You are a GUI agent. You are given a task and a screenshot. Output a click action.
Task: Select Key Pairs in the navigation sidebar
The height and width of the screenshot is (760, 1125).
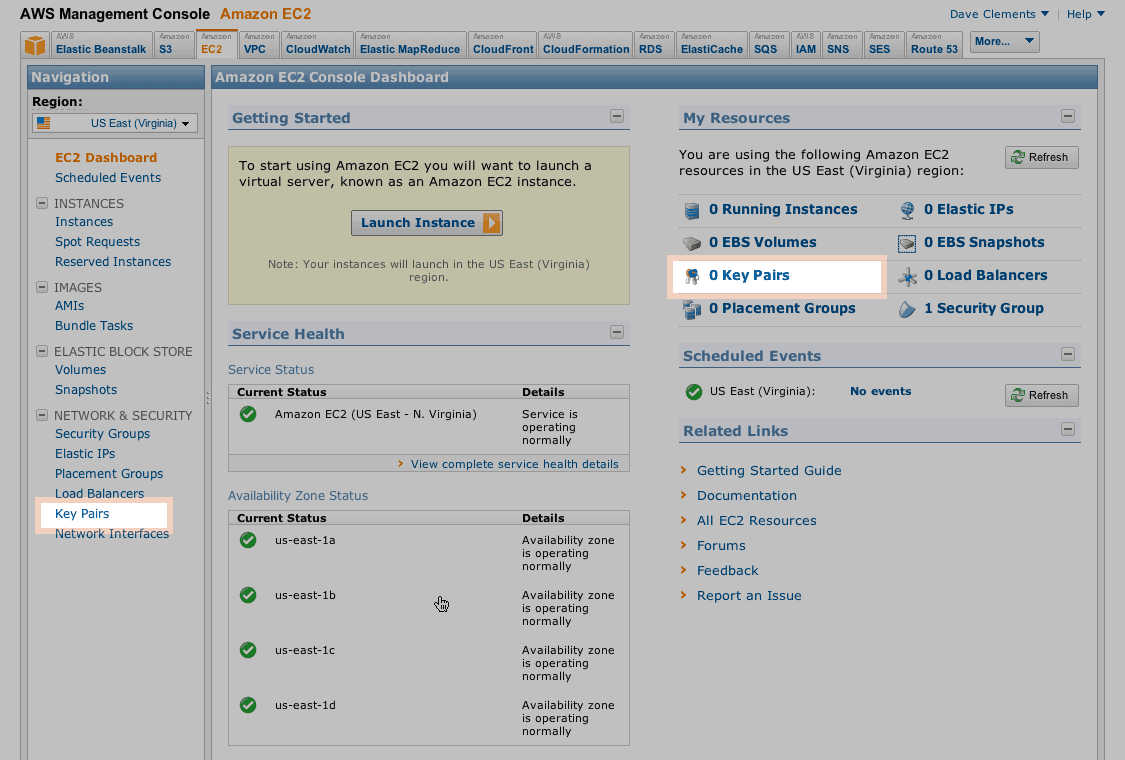click(x=83, y=513)
